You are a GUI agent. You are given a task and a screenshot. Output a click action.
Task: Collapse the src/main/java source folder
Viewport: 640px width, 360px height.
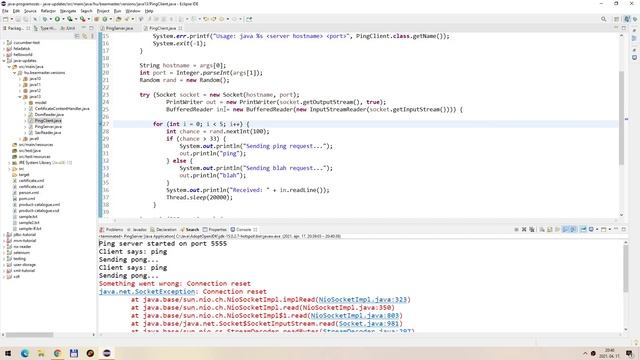click(9, 67)
